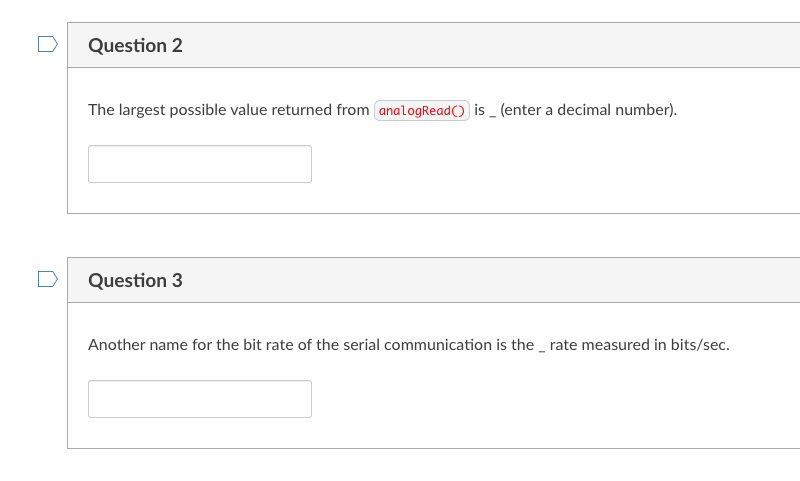Select the Question 2 heading text

point(135,45)
